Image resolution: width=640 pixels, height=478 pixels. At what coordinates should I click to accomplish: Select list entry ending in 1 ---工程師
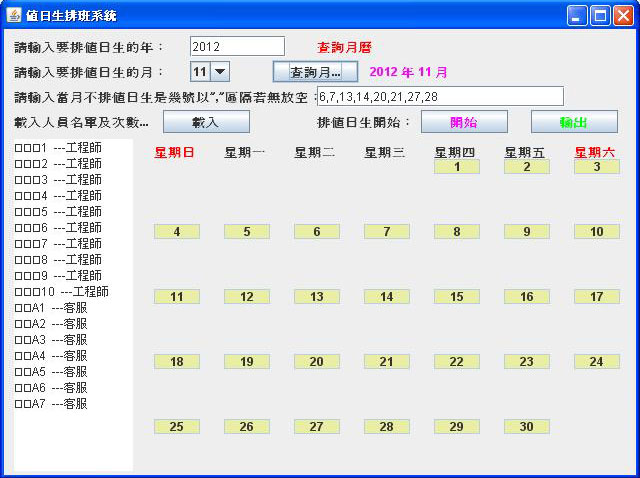tap(73, 147)
